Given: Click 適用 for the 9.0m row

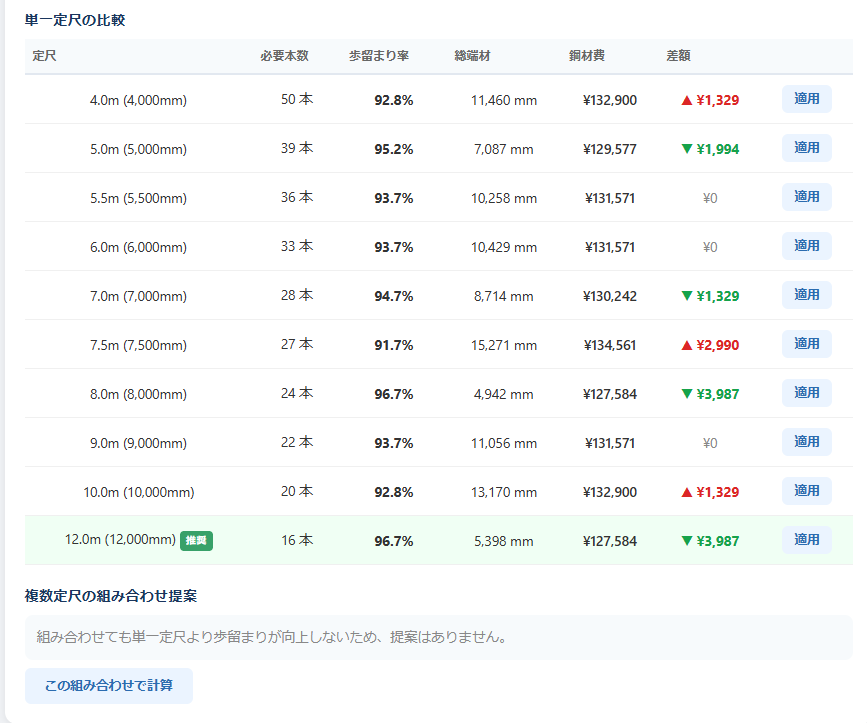Looking at the screenshot, I should click(x=806, y=442).
